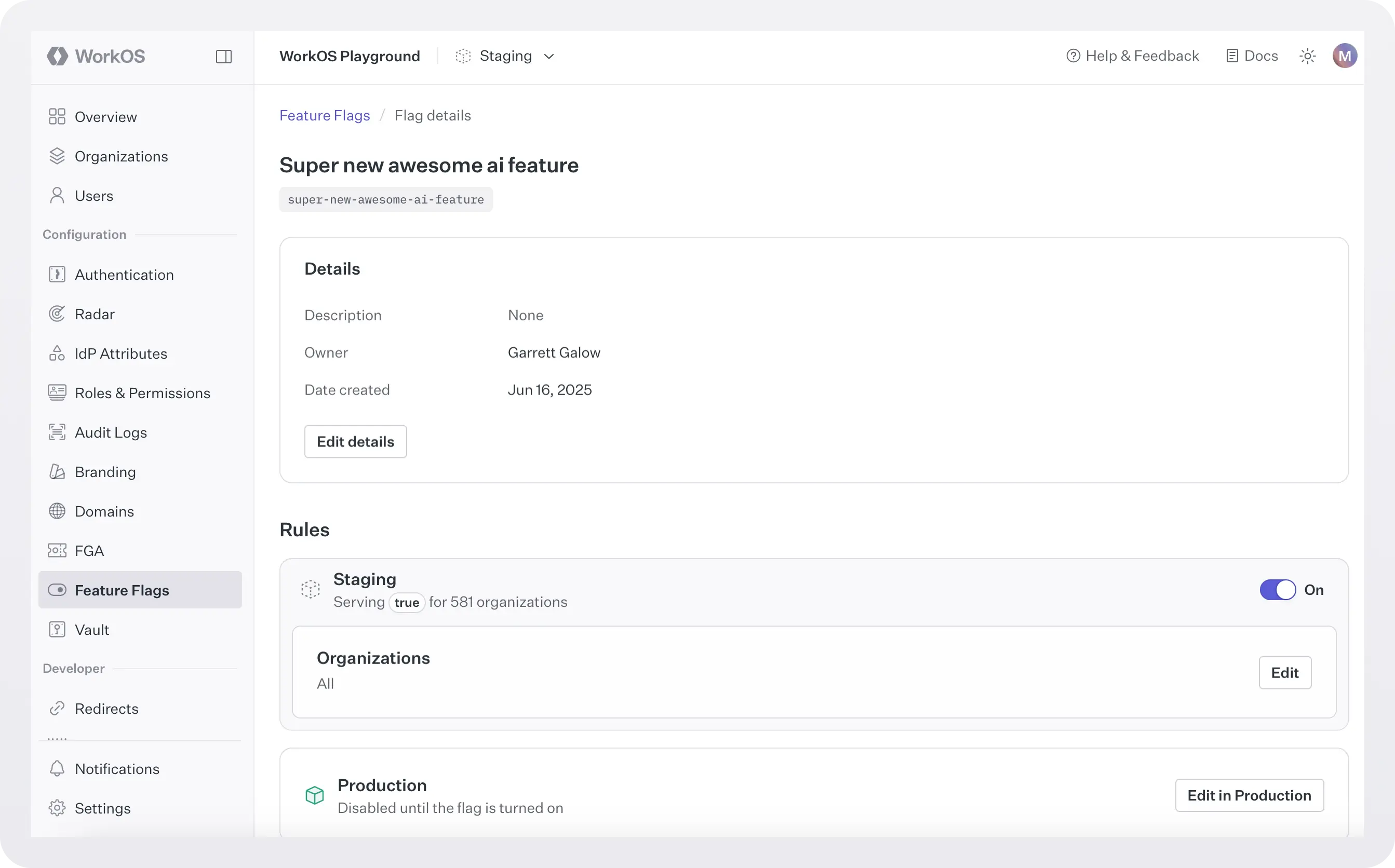Viewport: 1395px width, 868px height.
Task: Click the Audit Logs scan icon
Action: click(57, 432)
